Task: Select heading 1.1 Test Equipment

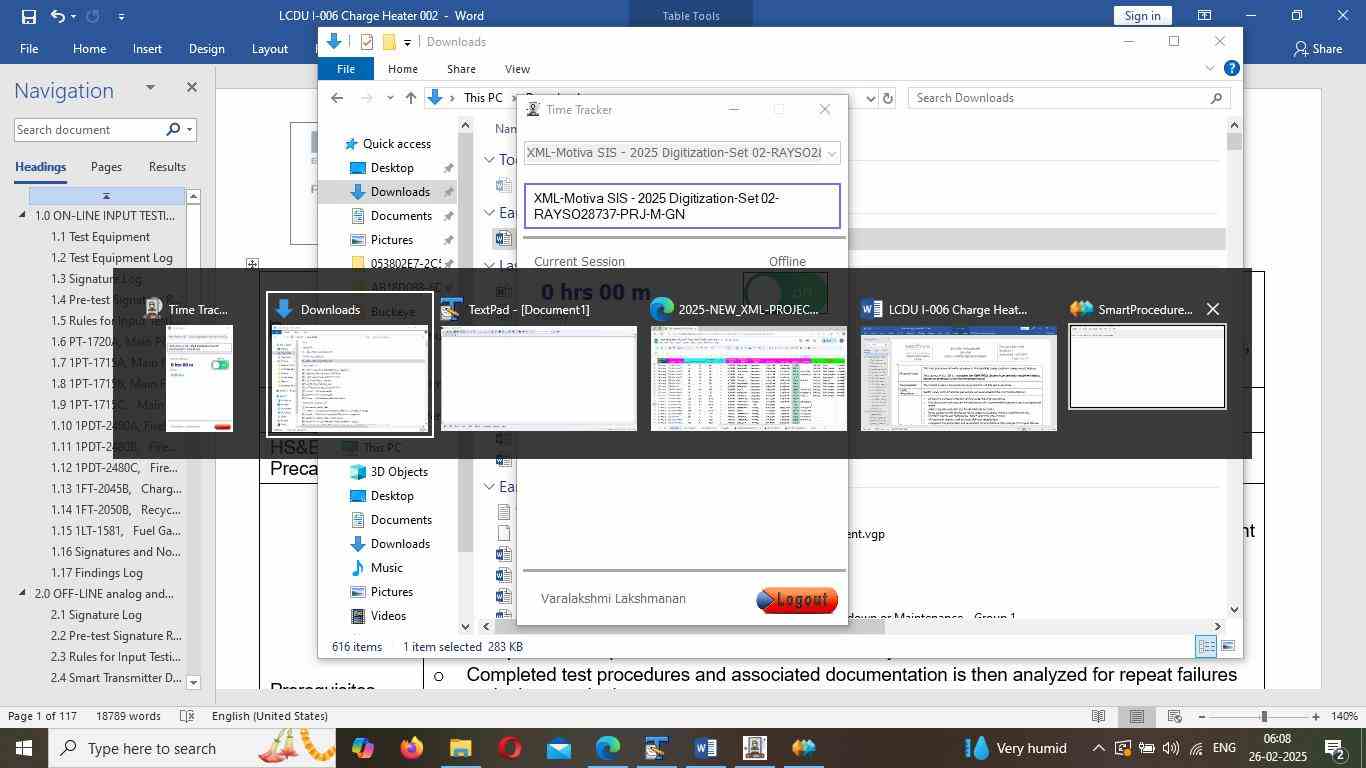Action: click(x=101, y=237)
